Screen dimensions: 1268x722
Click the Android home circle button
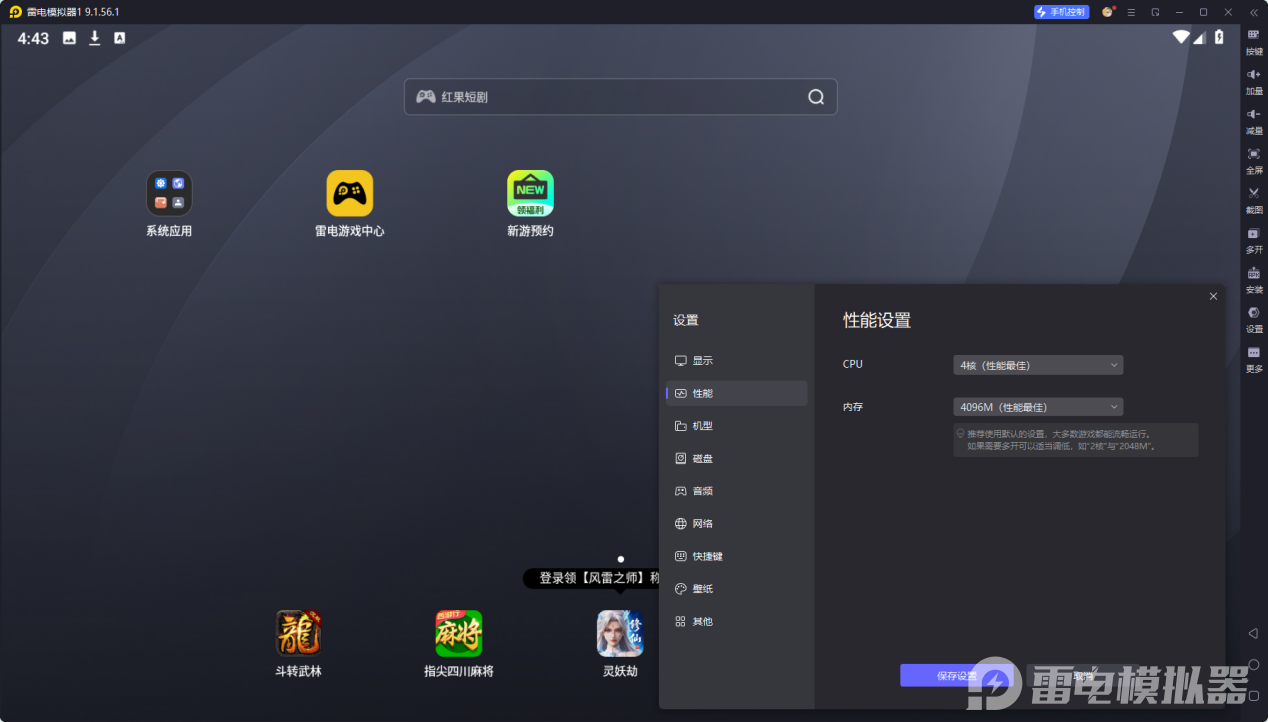pyautogui.click(x=1253, y=665)
